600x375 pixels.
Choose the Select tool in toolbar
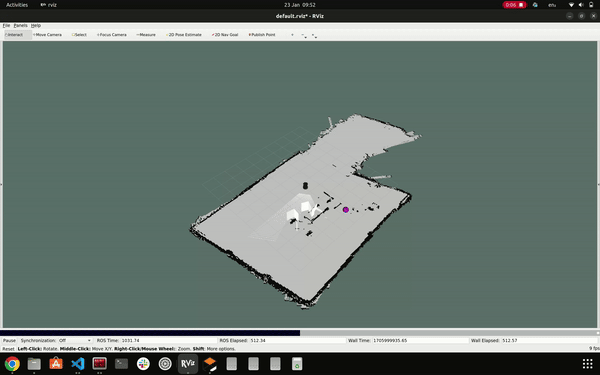tap(79, 35)
